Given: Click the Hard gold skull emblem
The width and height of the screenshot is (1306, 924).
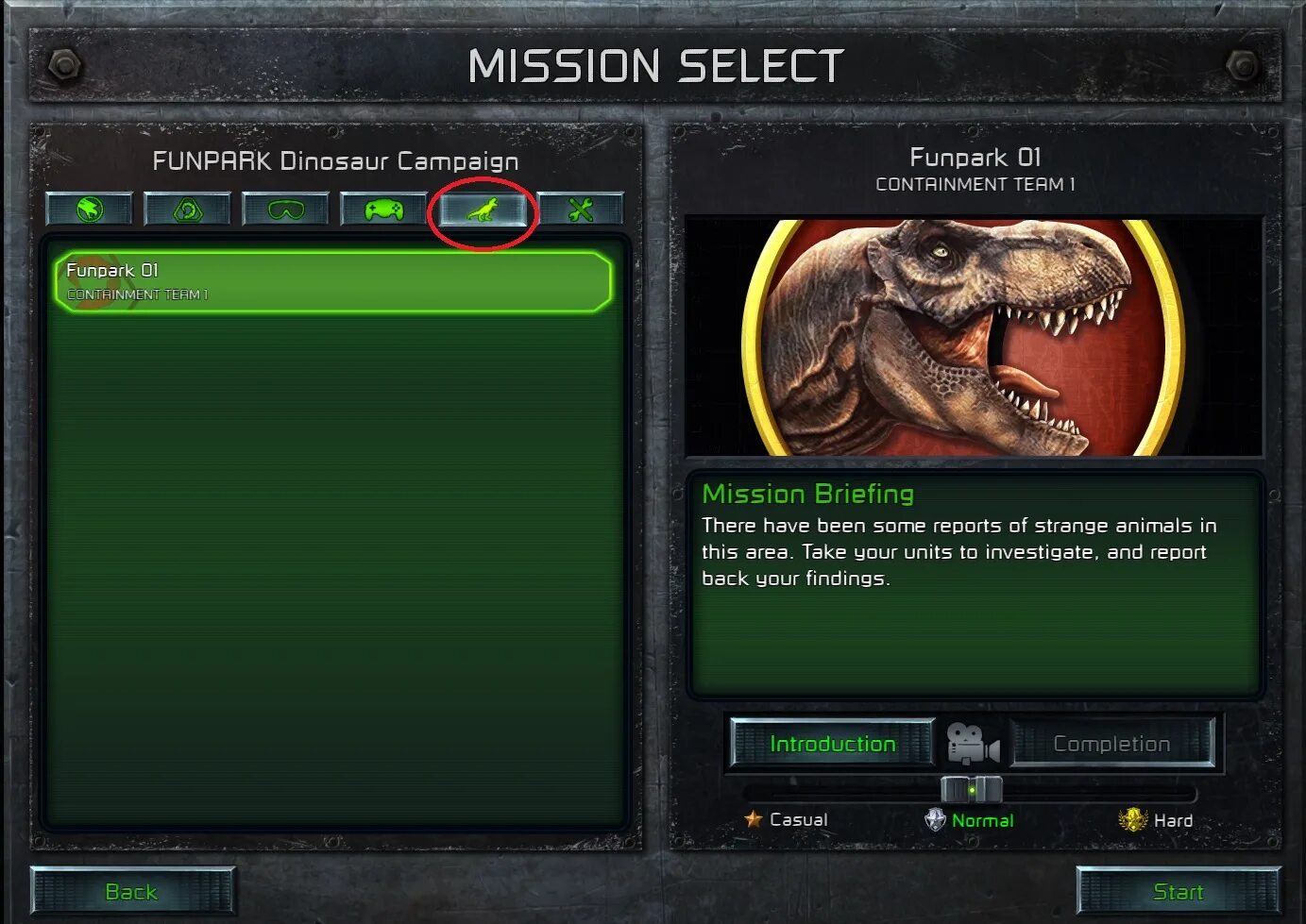Looking at the screenshot, I should [1132, 820].
